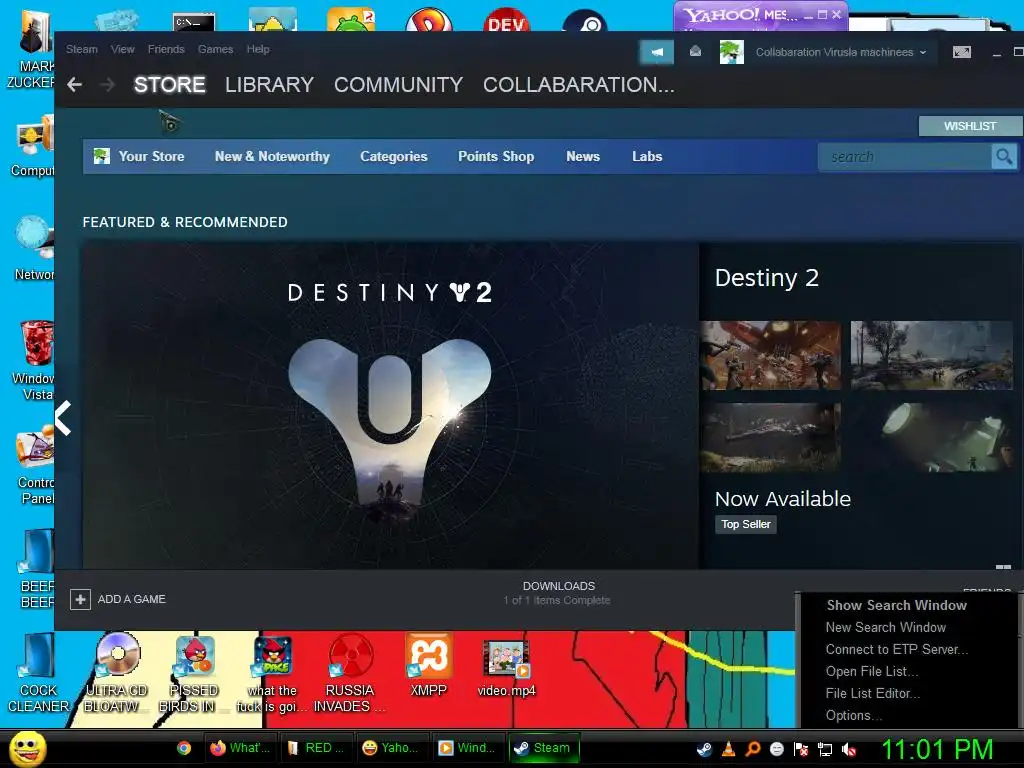Select Options... in the context menu
The width and height of the screenshot is (1024, 768).
[x=854, y=716]
